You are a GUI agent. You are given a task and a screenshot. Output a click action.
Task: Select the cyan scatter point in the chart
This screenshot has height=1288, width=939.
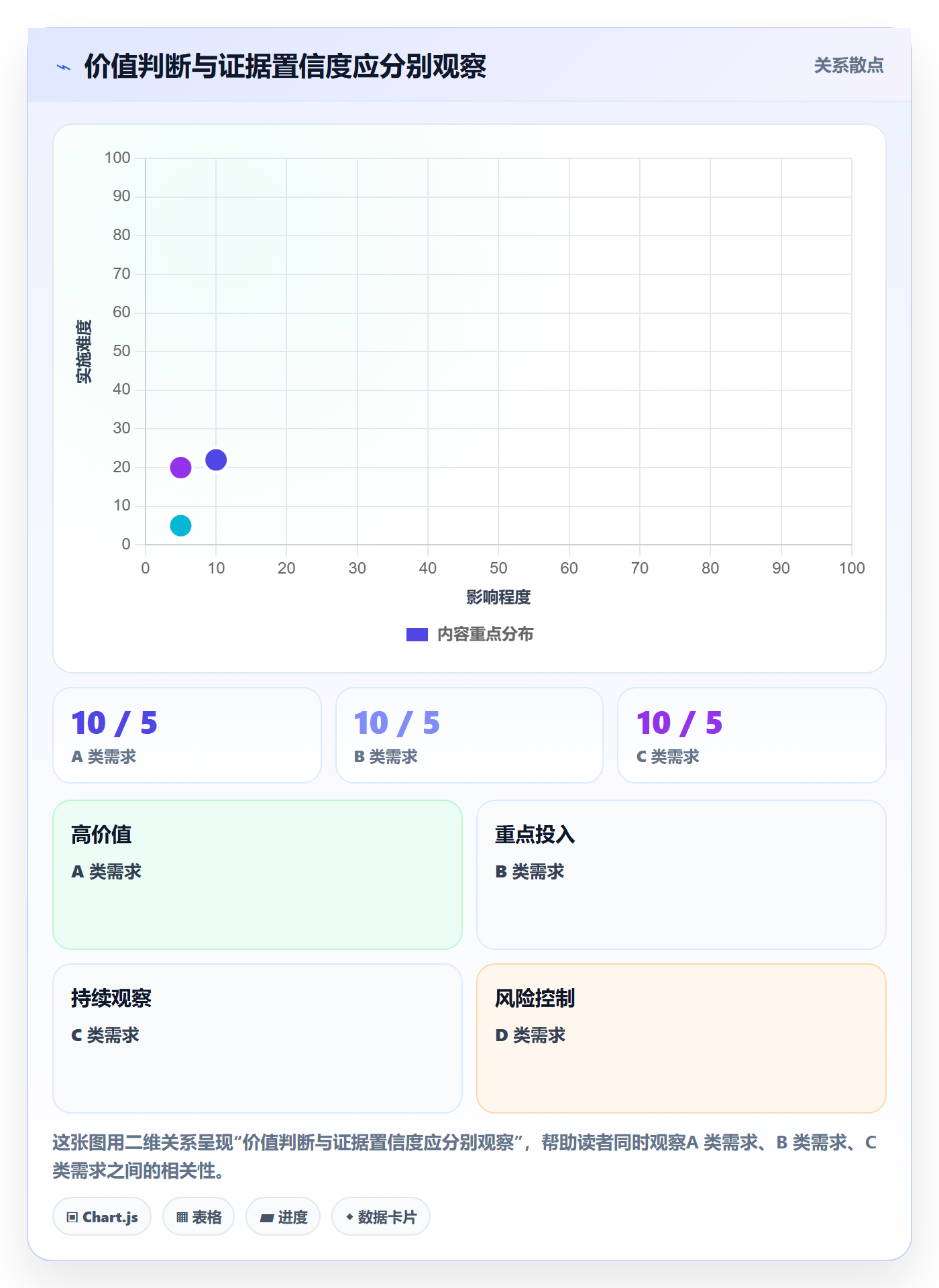pyautogui.click(x=180, y=526)
